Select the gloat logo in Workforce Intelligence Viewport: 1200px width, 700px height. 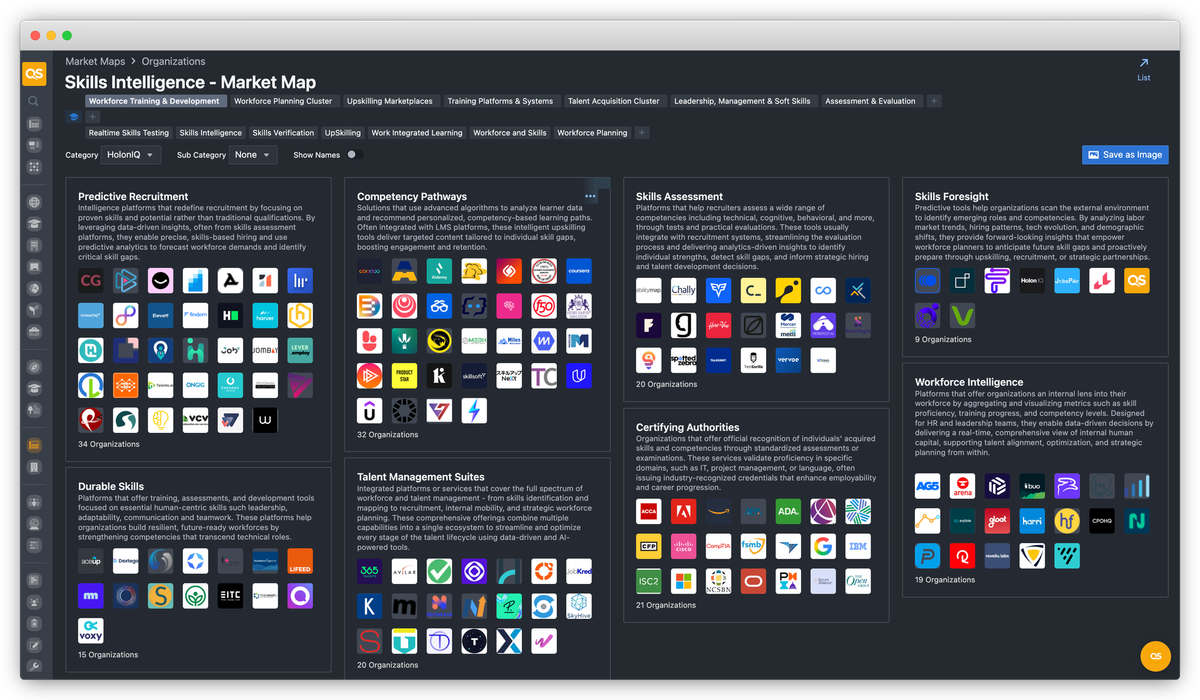pyautogui.click(x=997, y=522)
